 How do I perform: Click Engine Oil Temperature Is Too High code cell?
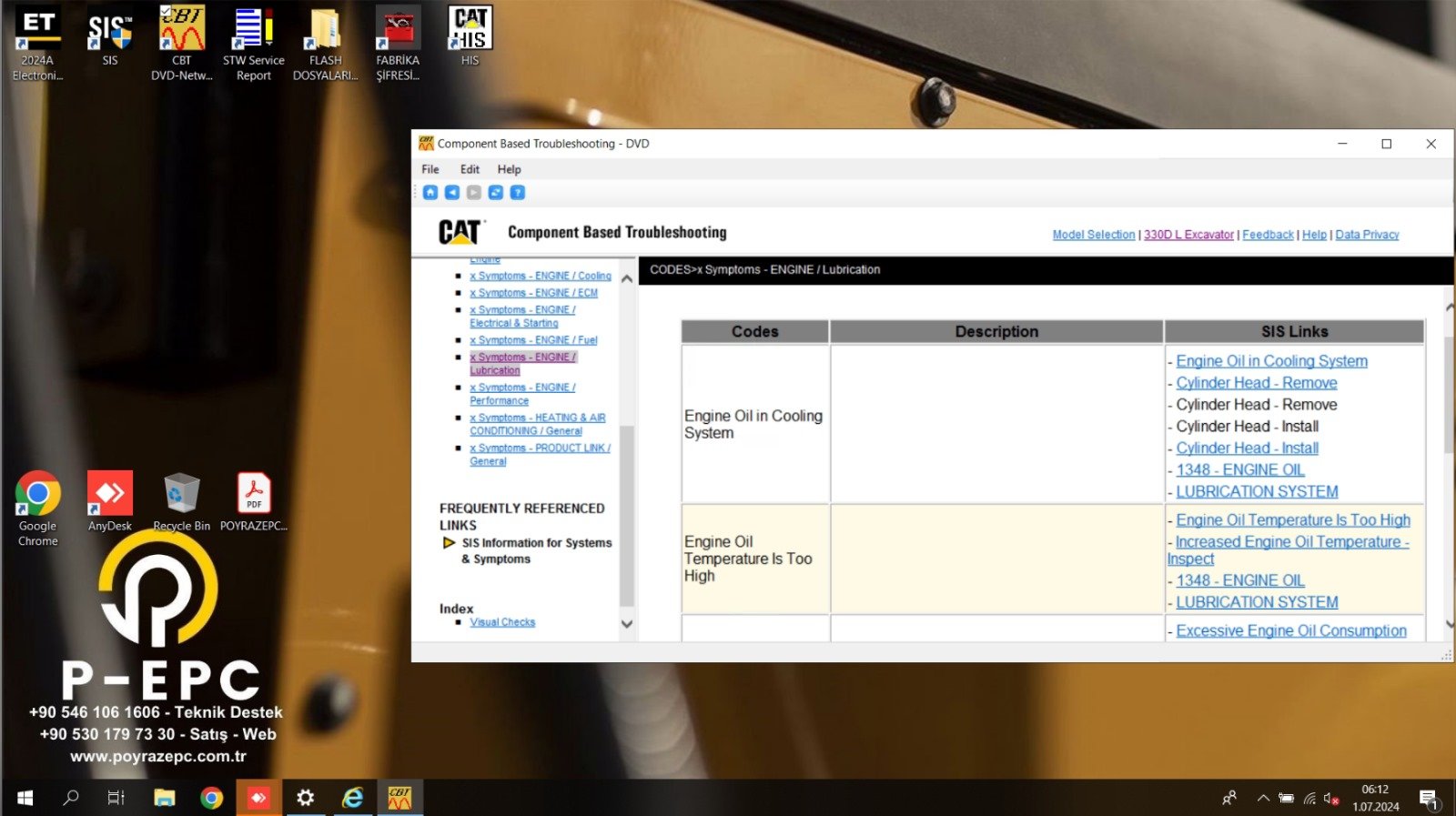coord(754,559)
